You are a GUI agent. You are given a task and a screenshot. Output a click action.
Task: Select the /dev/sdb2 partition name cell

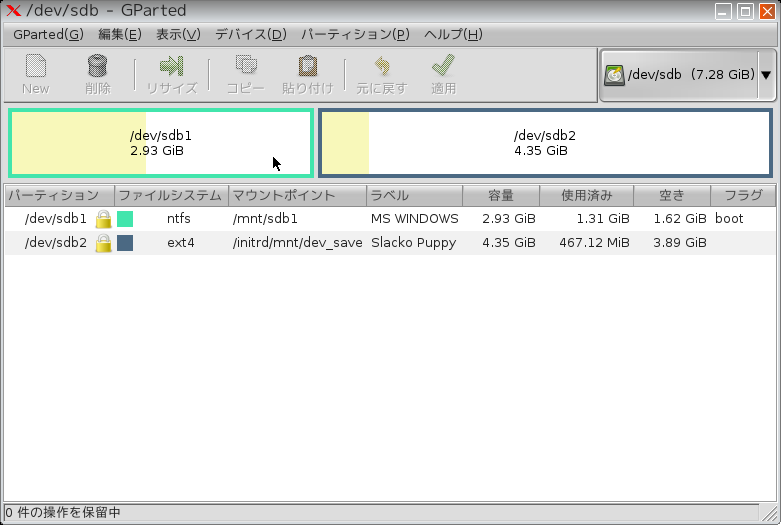click(56, 243)
